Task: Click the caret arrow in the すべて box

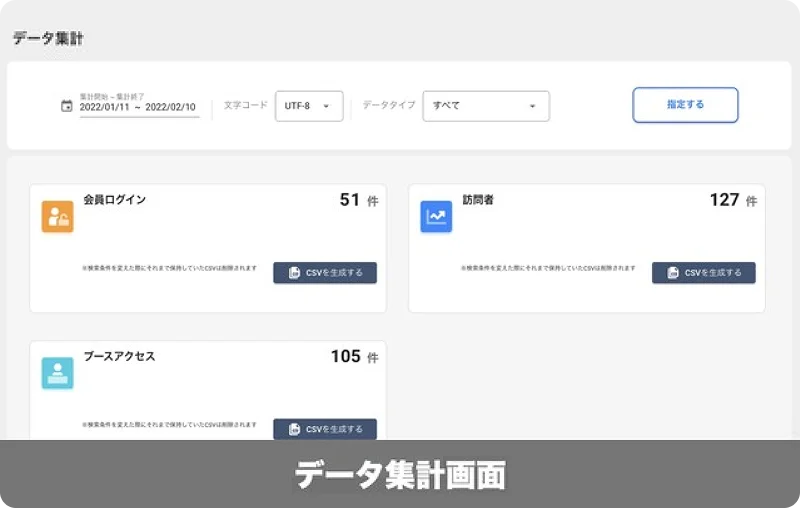Action: [532, 106]
